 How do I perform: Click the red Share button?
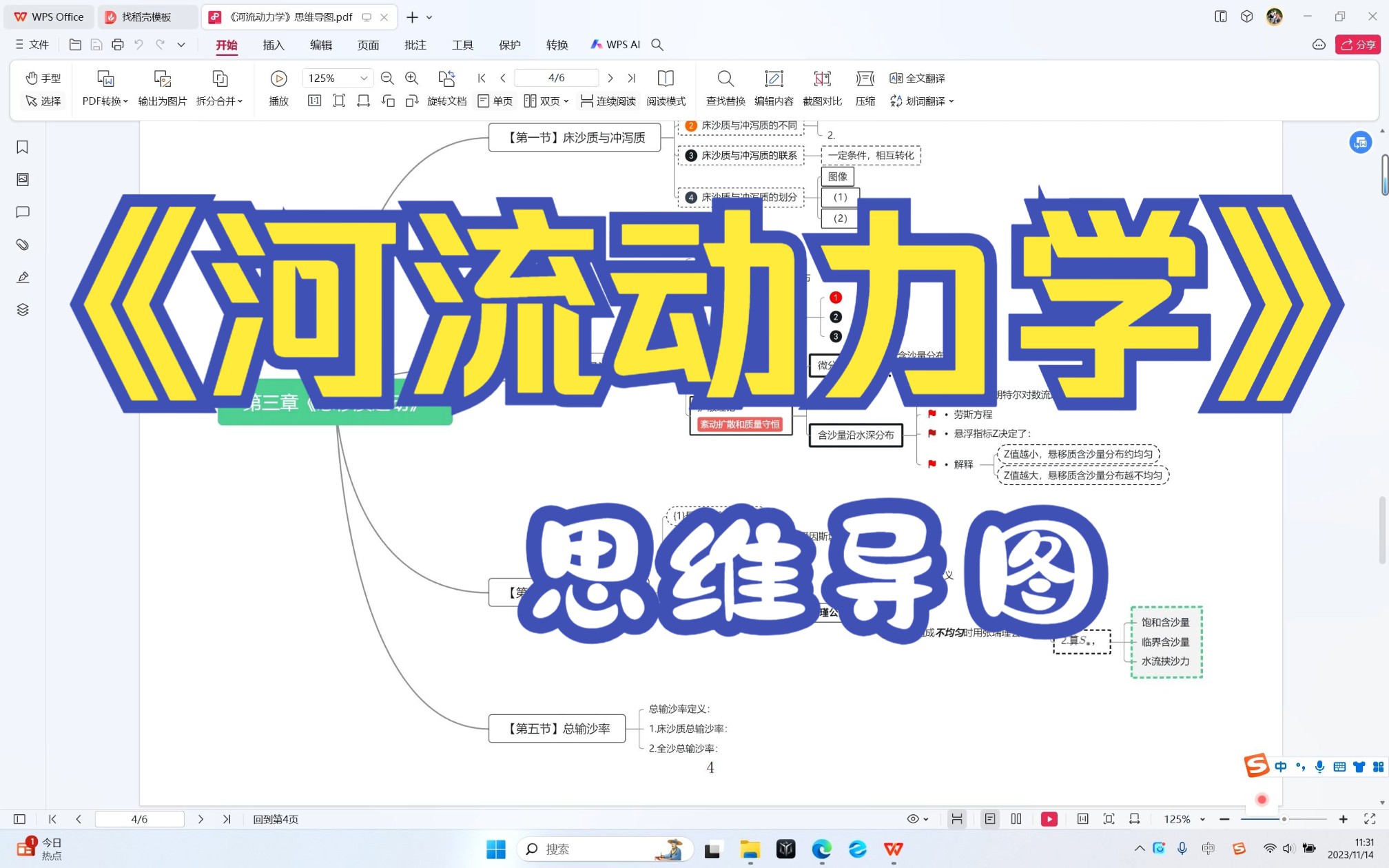pos(1357,45)
